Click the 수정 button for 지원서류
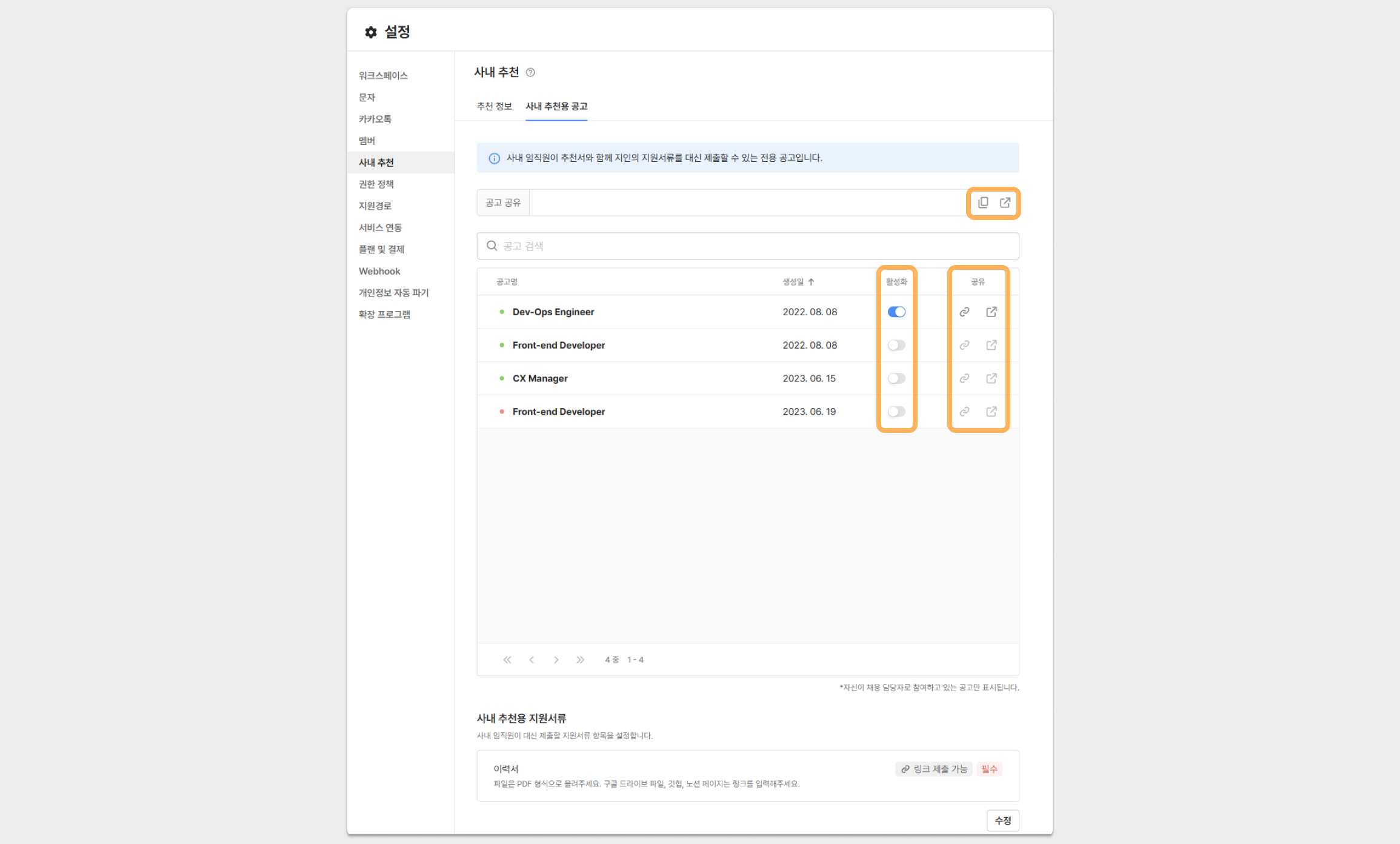The width and height of the screenshot is (1400, 844). [1003, 820]
